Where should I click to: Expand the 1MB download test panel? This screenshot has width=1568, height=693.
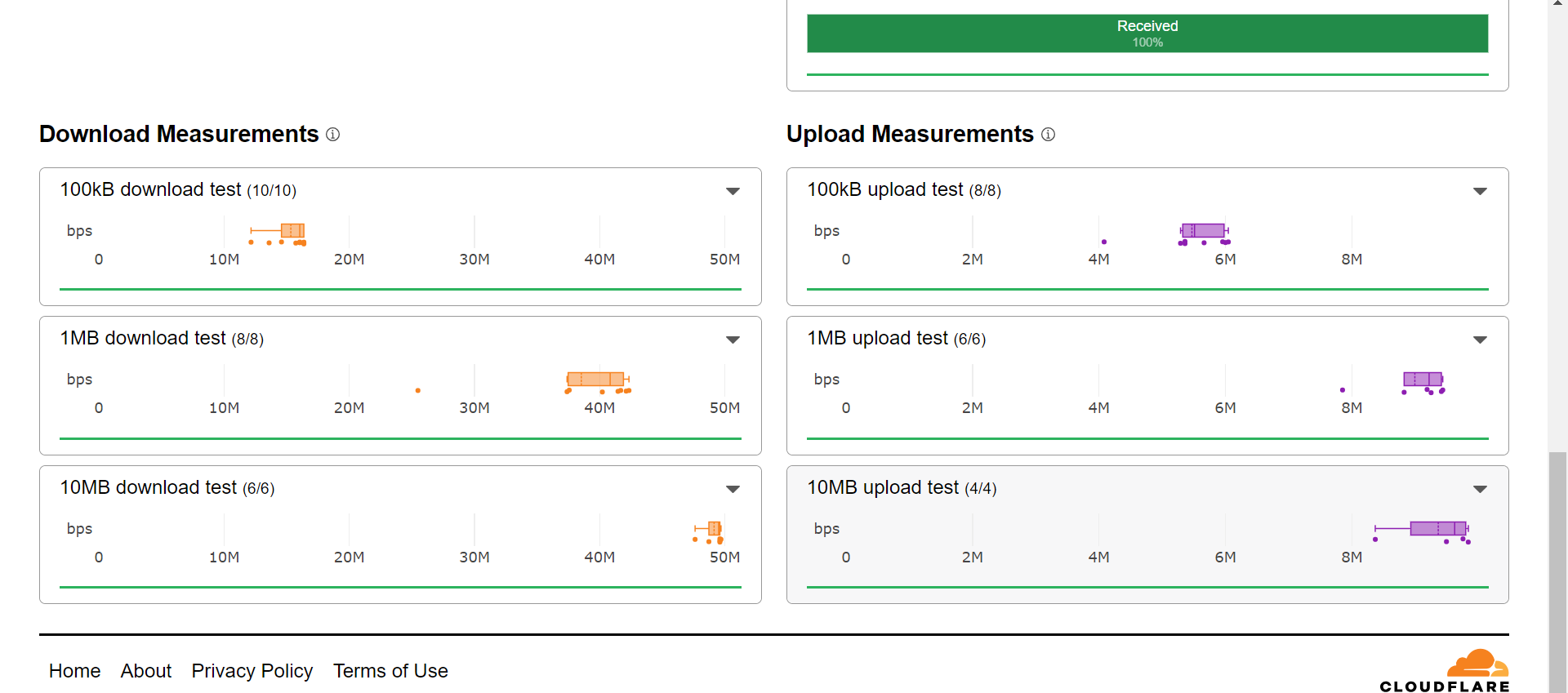click(733, 340)
